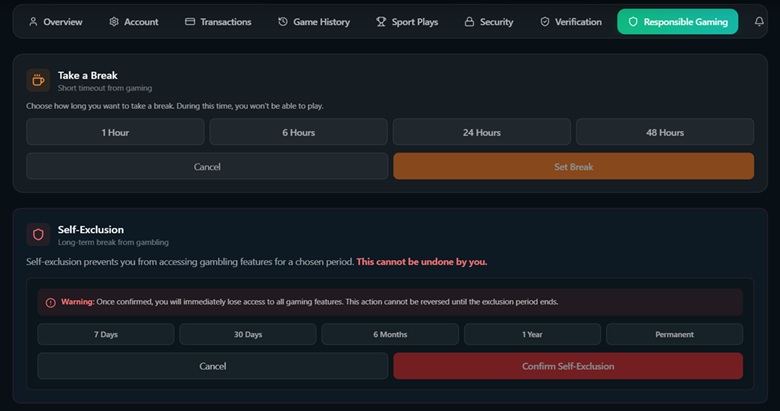This screenshot has height=411, width=780.
Task: Go to the Verification tab
Action: [570, 22]
